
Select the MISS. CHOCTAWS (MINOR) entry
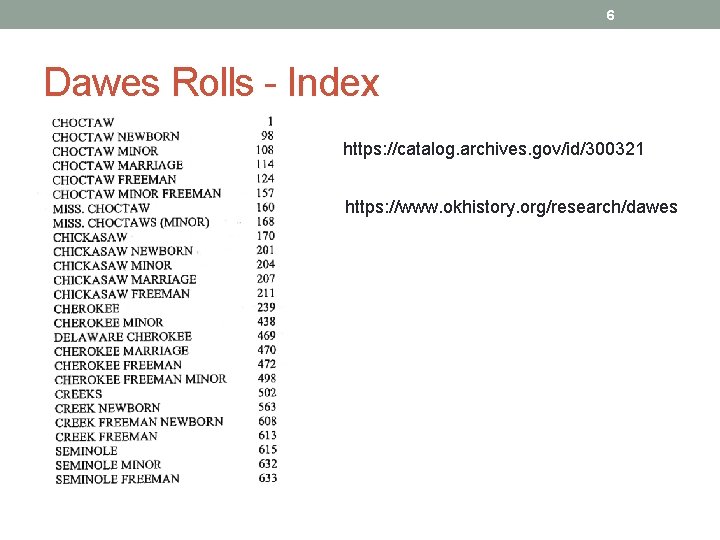point(131,223)
